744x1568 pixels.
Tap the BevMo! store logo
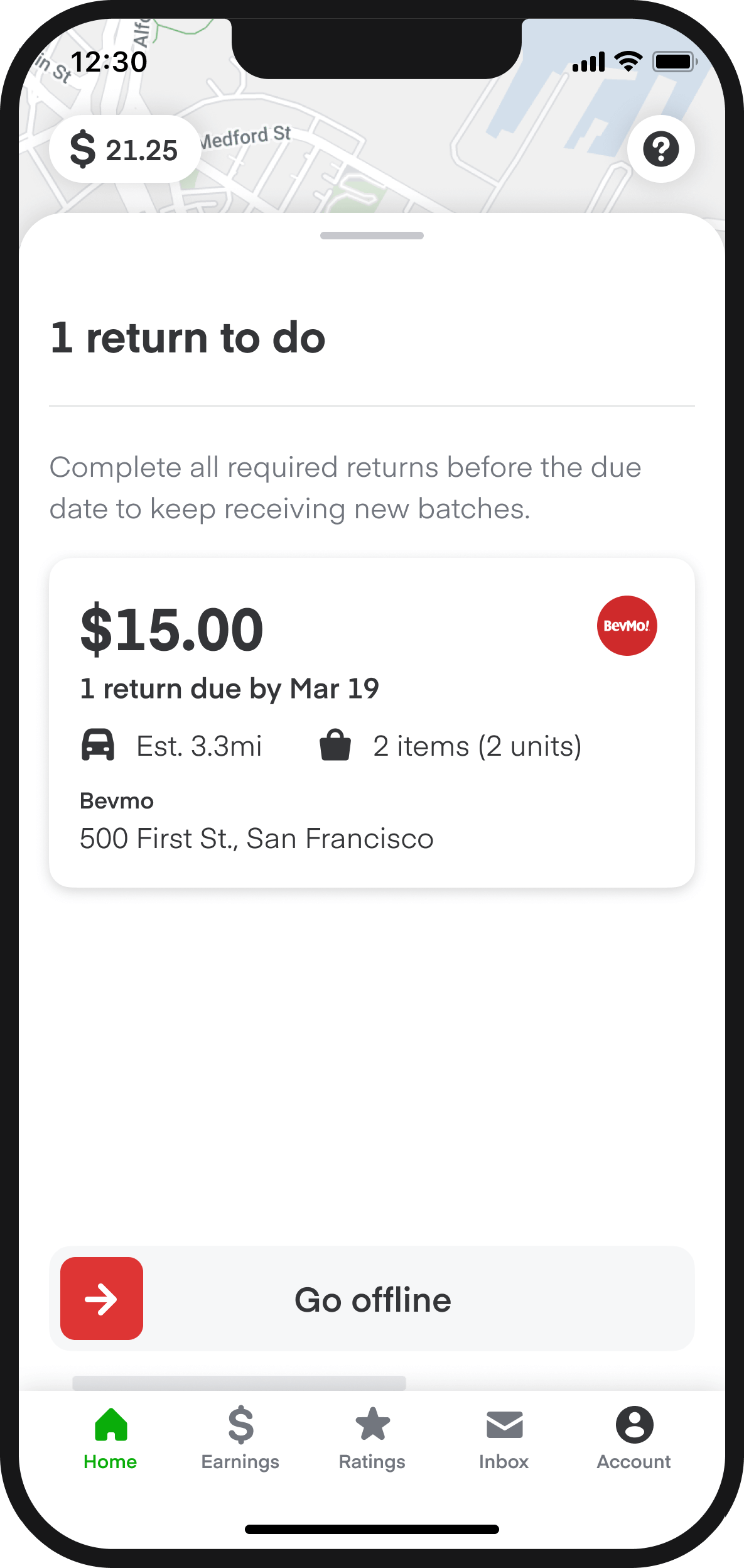(x=627, y=626)
